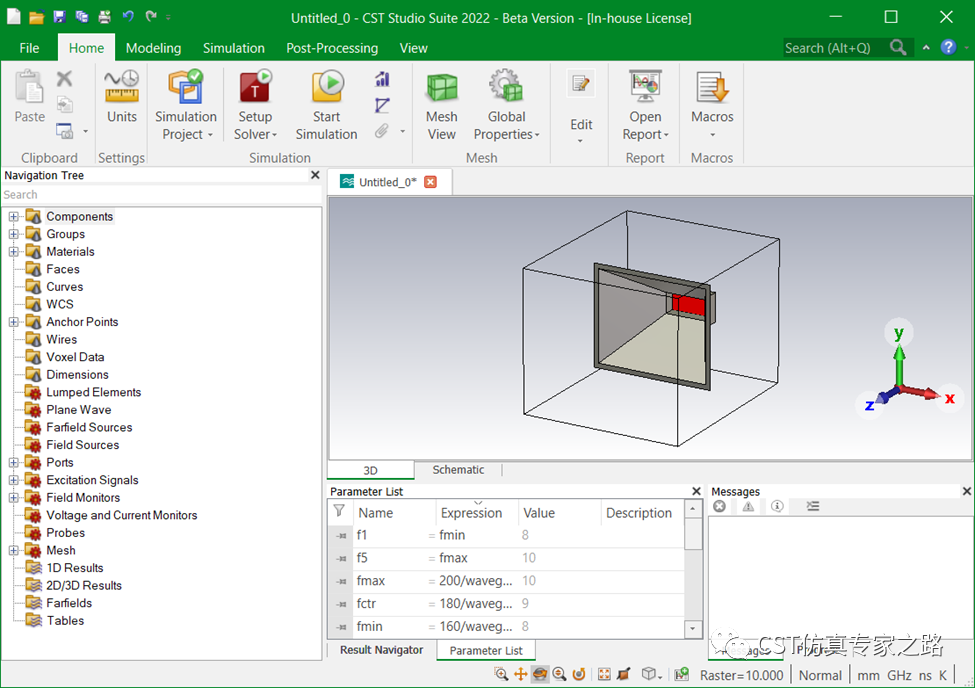Click the warning filter icon in Messages
This screenshot has width=975, height=688.
pos(748,506)
